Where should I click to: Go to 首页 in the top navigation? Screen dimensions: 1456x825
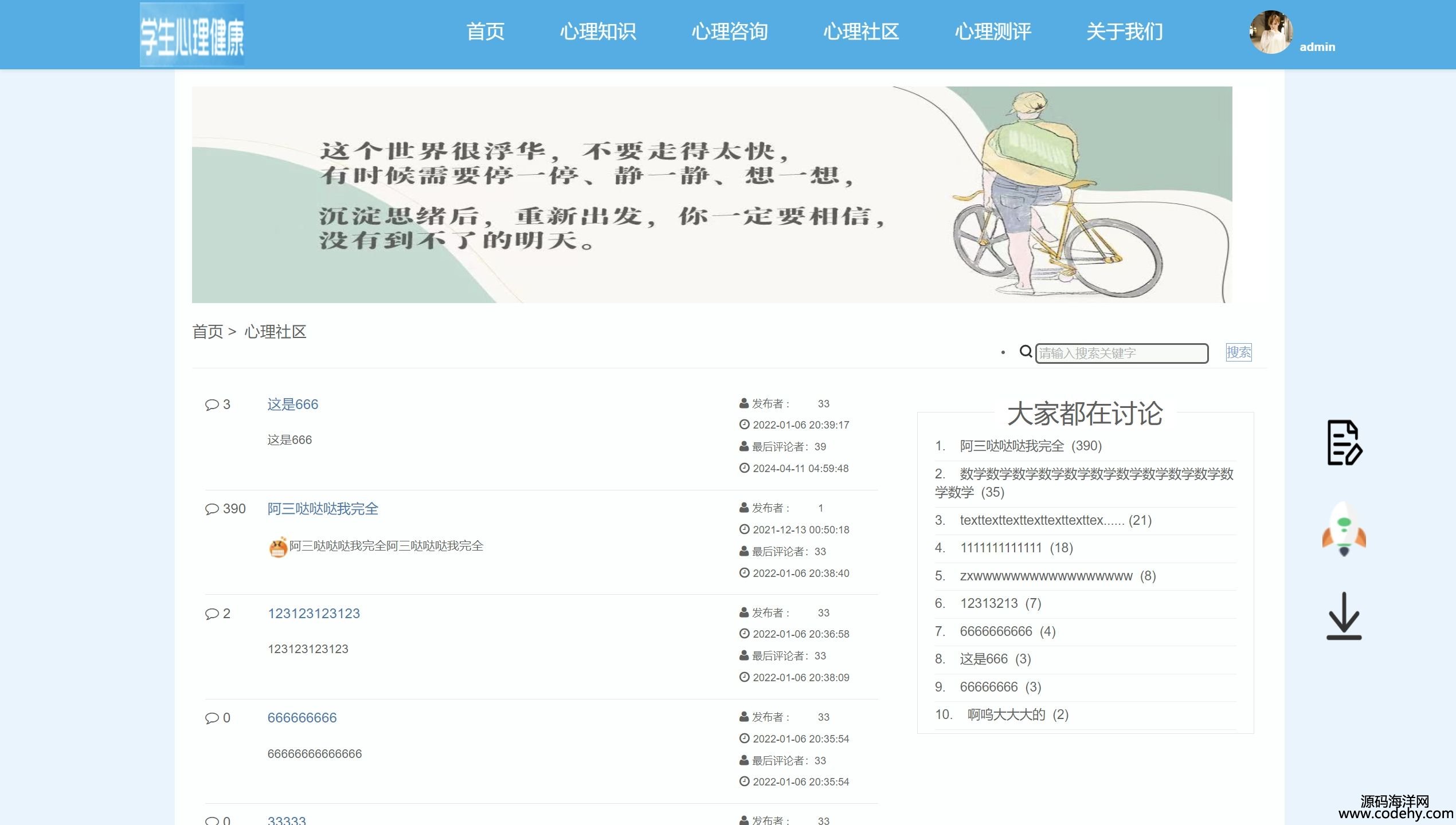click(x=485, y=32)
